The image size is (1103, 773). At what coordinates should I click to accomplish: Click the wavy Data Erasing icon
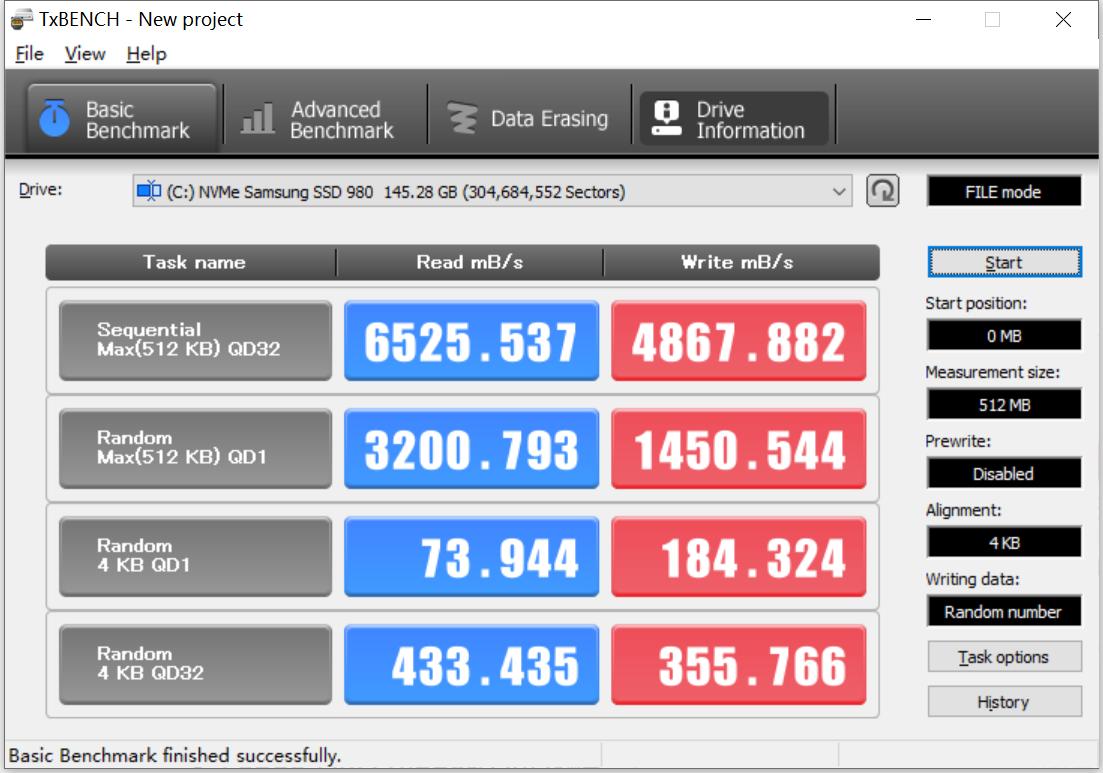pyautogui.click(x=461, y=114)
